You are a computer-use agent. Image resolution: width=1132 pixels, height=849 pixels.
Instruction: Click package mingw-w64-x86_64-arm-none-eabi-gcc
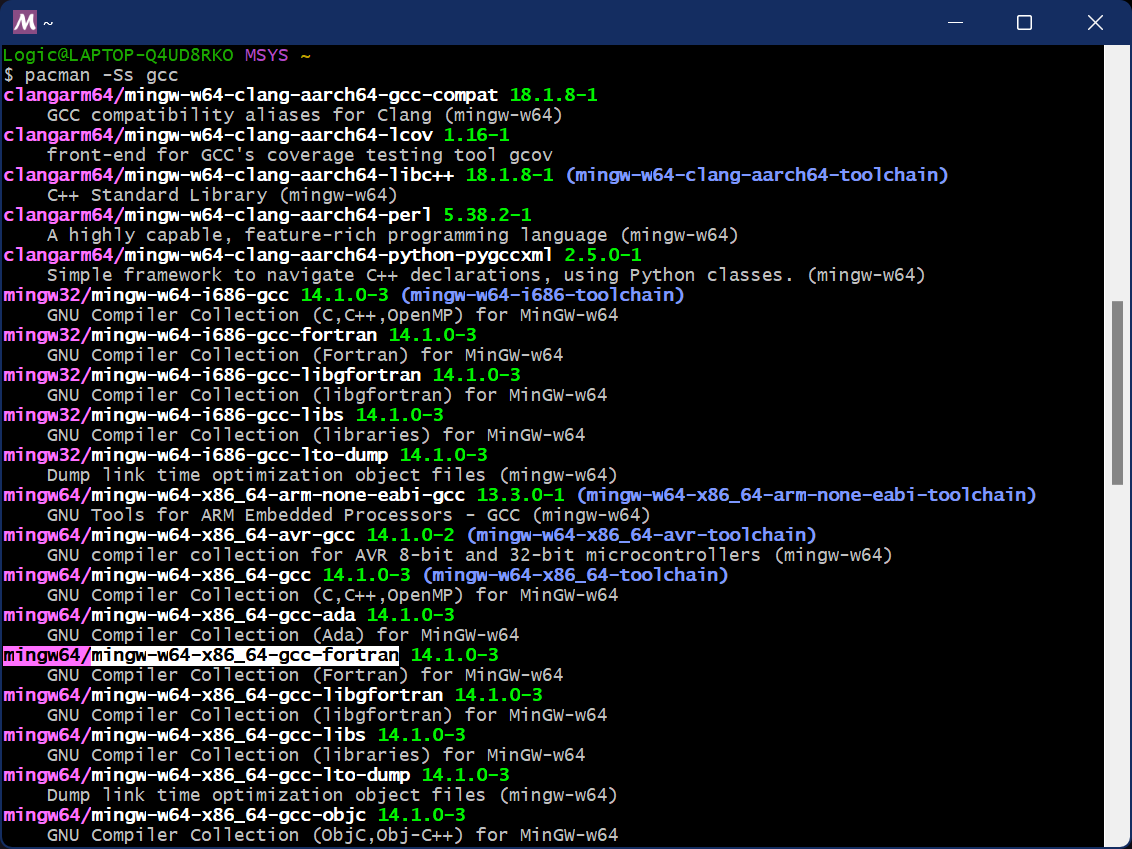point(278,495)
